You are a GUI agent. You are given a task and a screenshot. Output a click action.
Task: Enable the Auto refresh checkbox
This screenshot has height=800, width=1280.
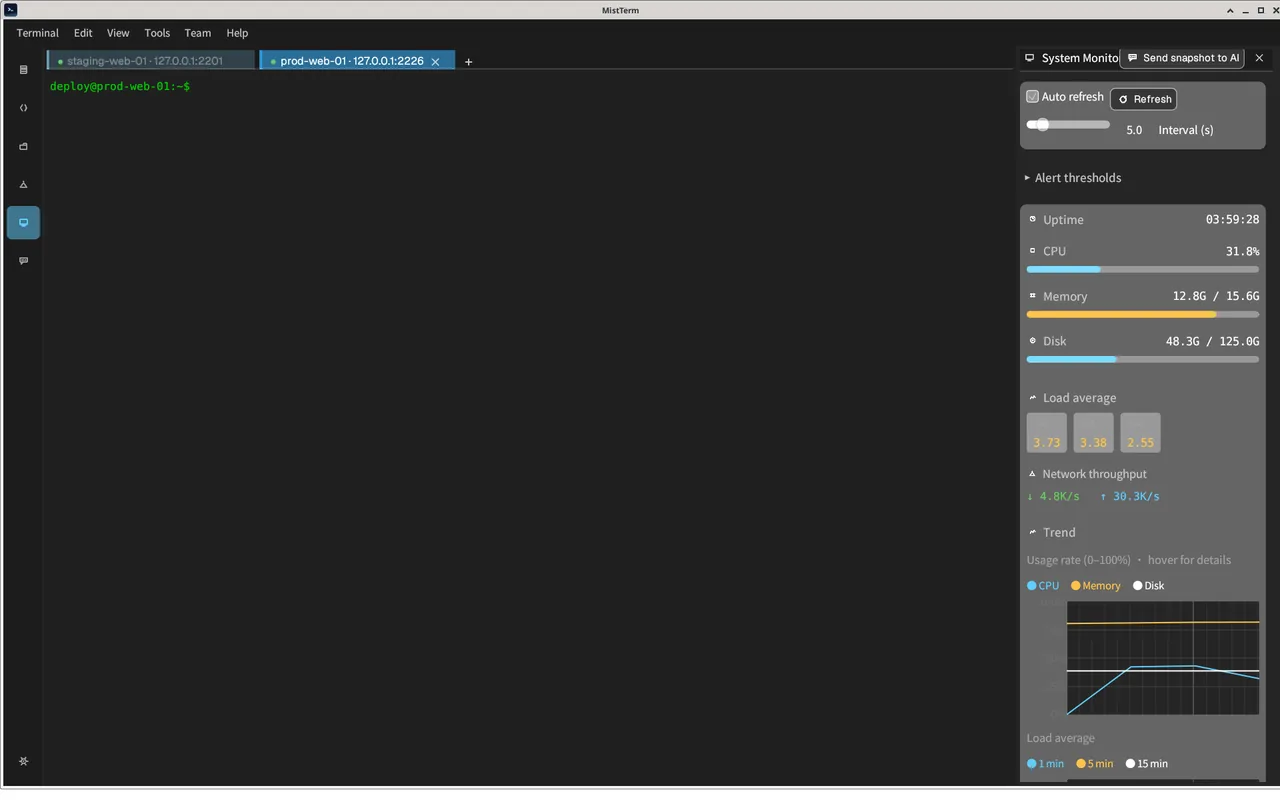(x=1033, y=97)
